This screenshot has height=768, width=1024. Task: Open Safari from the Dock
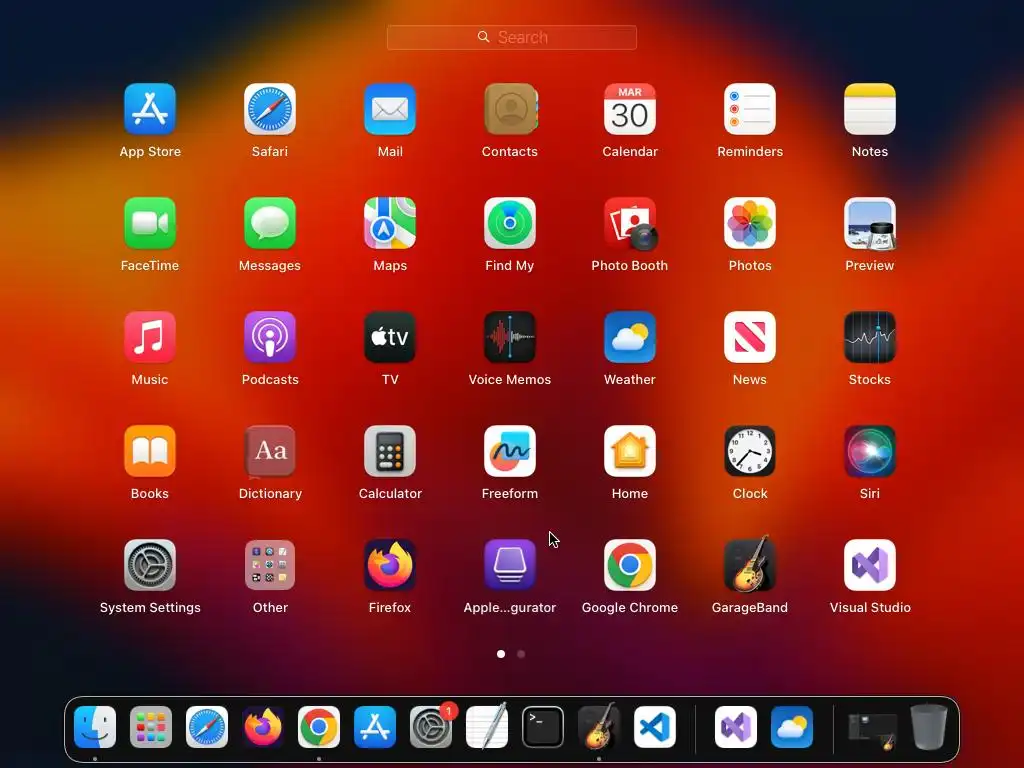tap(207, 727)
